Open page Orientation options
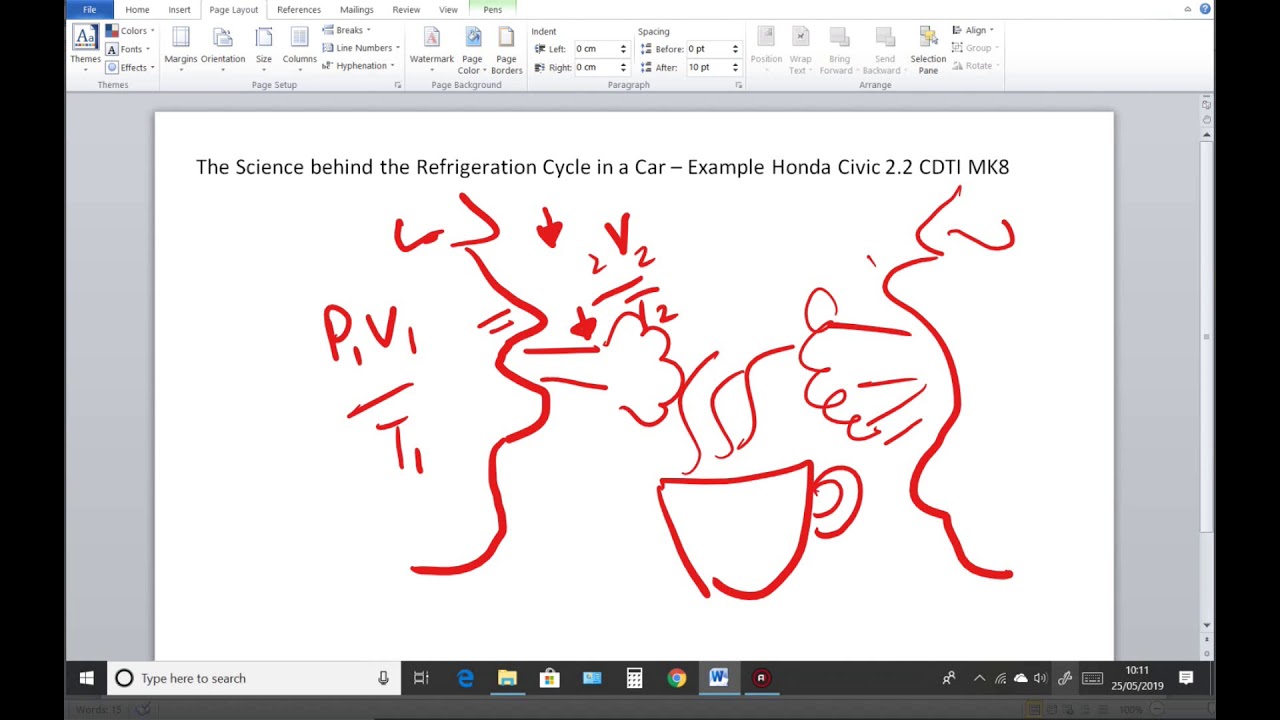 coord(223,48)
